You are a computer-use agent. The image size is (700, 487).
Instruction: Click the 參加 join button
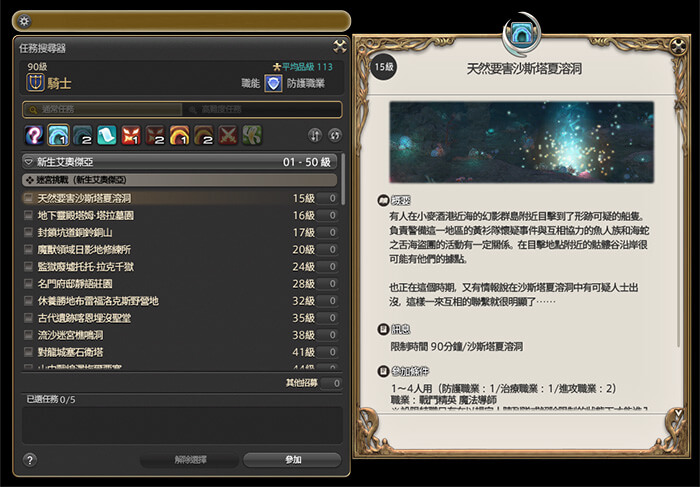coord(292,459)
